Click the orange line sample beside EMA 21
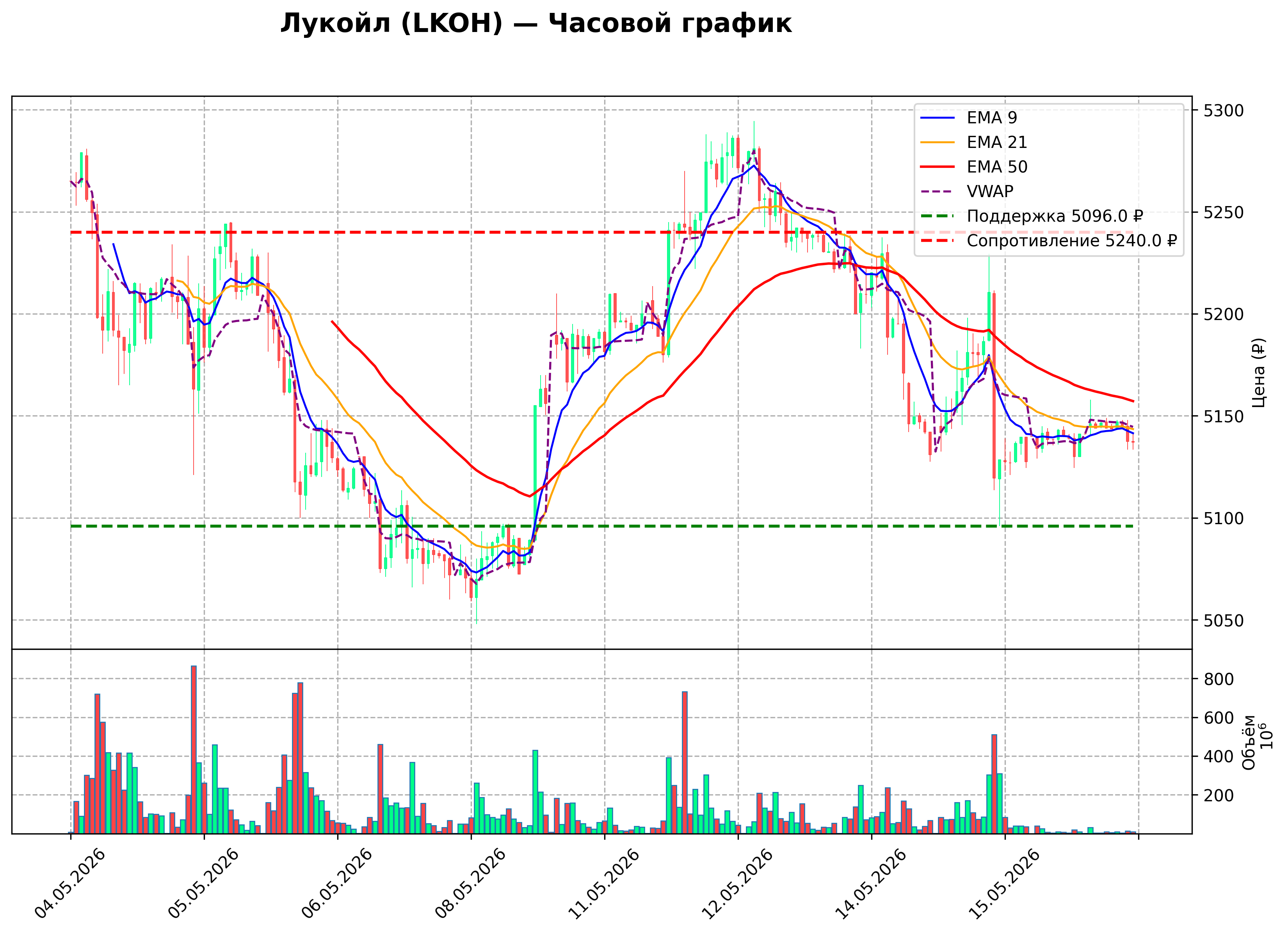The height and width of the screenshot is (934, 1288). point(938,142)
